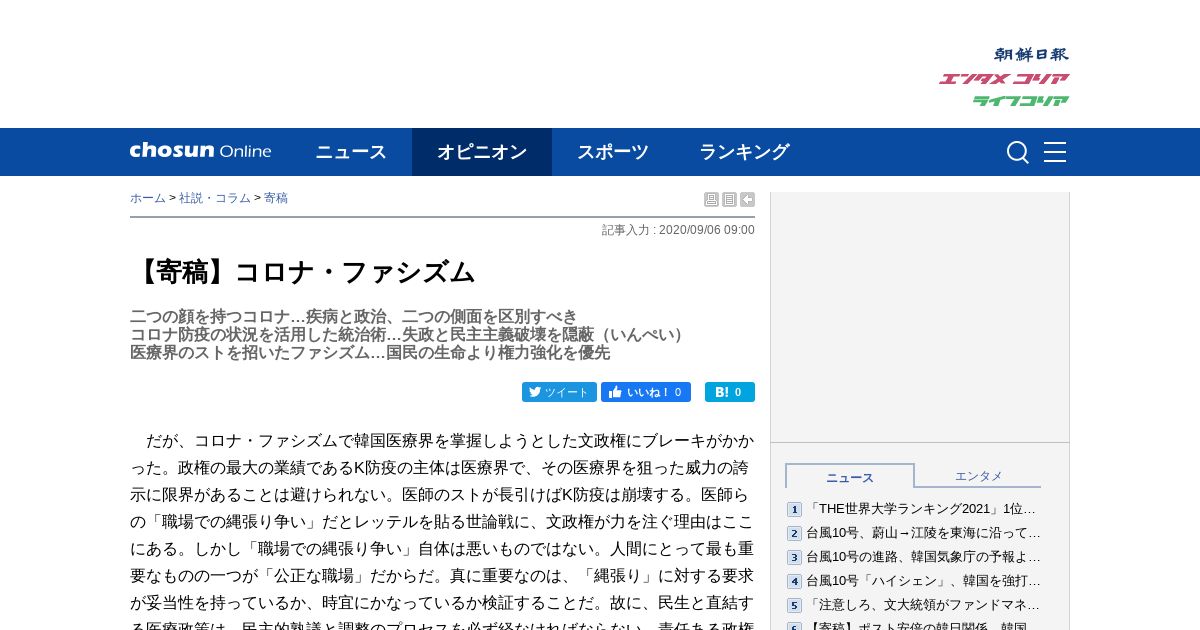The height and width of the screenshot is (630, 1200).
Task: Go to ホーム breadcrumb link
Action: (x=148, y=198)
